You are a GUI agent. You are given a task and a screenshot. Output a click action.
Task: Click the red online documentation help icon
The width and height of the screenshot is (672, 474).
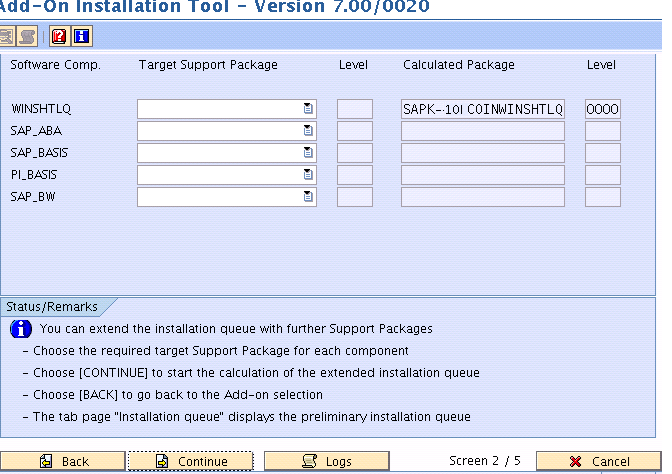[59, 36]
